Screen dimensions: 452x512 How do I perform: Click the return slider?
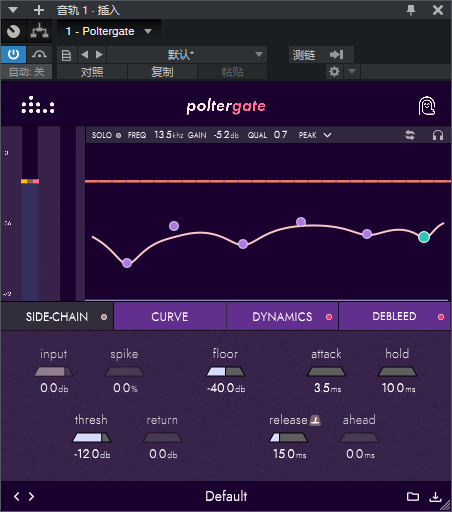162,438
